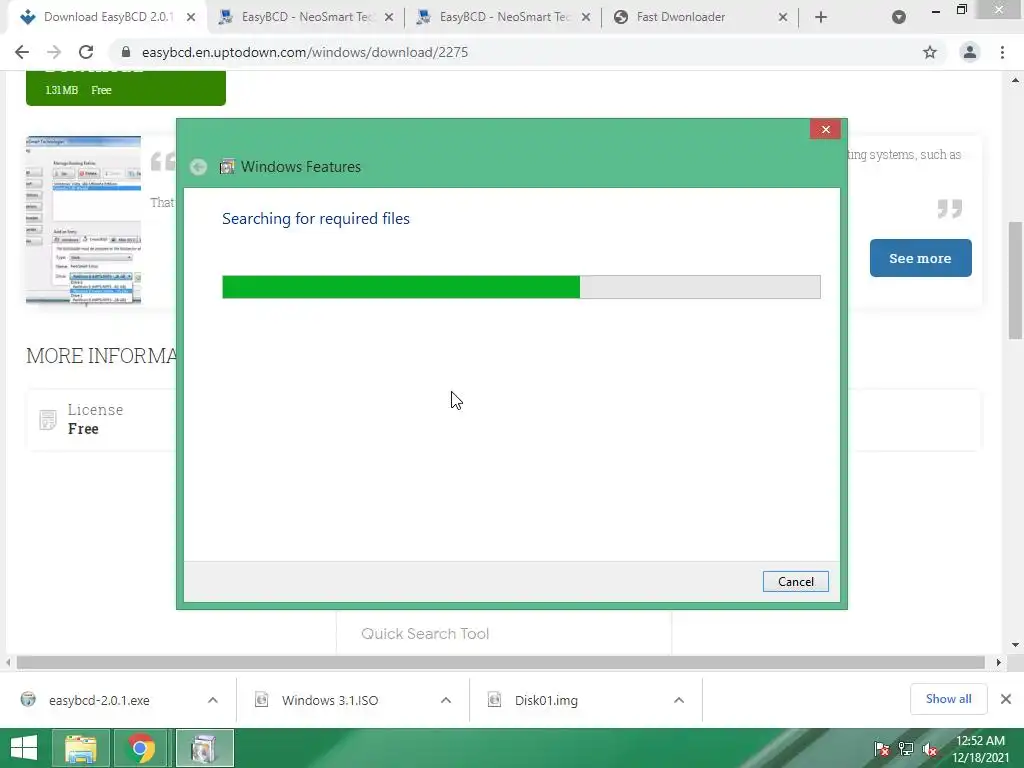Click the Windows Features taskbar icon

tap(205, 748)
